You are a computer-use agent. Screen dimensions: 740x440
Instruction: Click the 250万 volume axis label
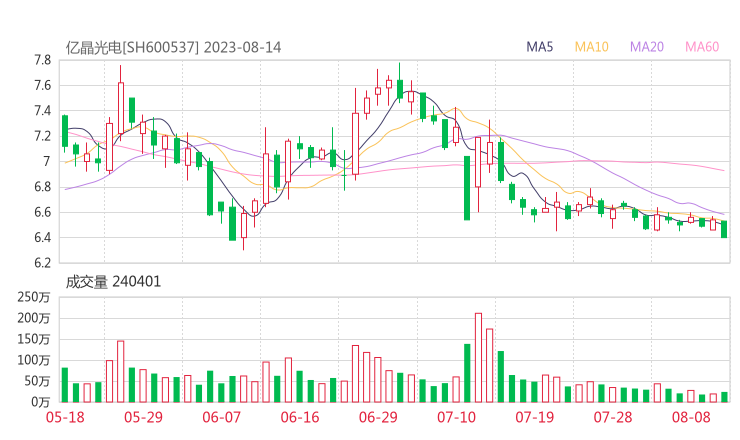click(34, 297)
